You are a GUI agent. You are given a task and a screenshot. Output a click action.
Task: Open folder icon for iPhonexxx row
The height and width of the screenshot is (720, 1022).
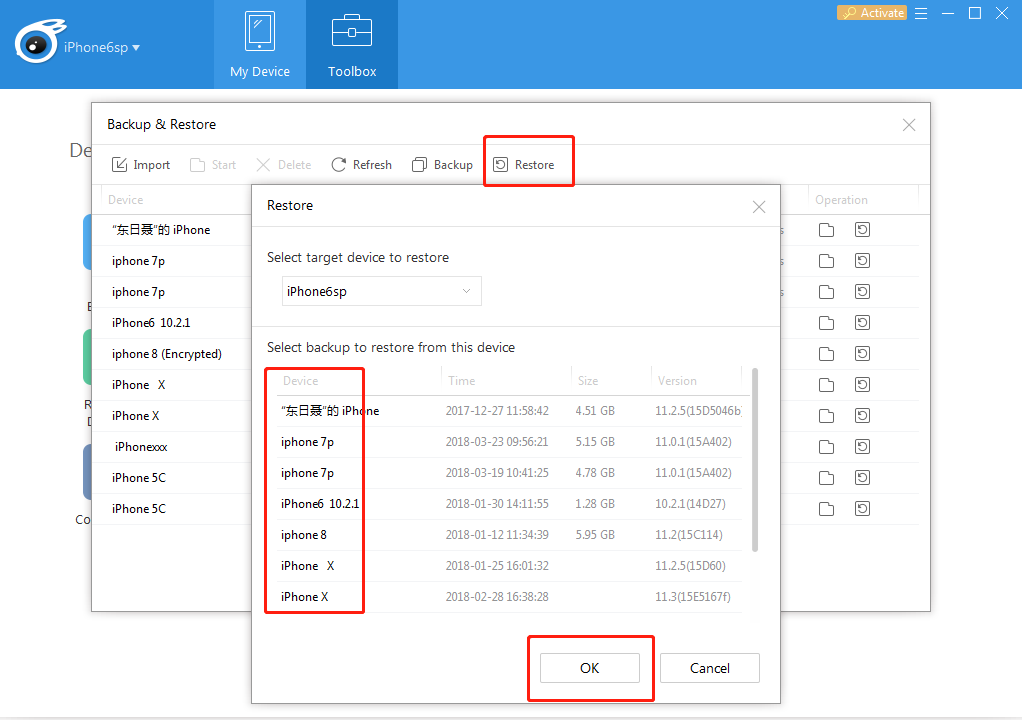click(x=826, y=447)
